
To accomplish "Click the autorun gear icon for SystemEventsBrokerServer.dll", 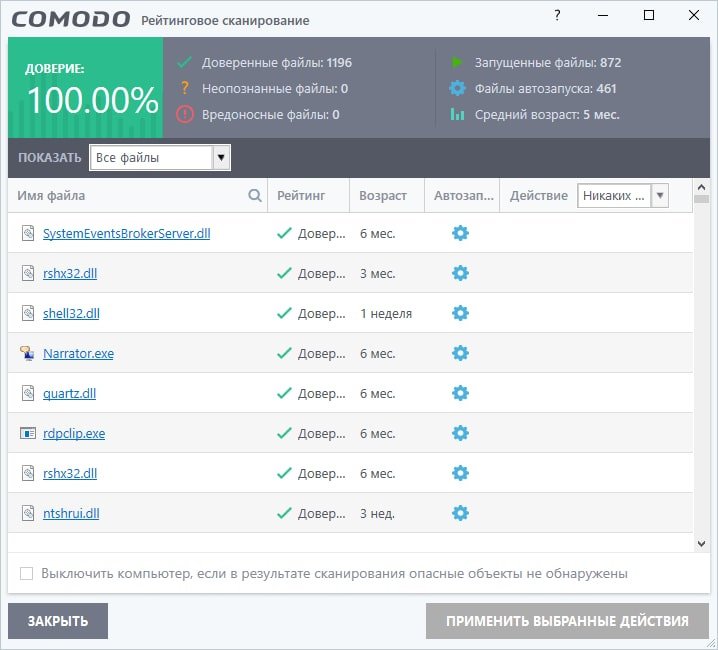I will [460, 233].
